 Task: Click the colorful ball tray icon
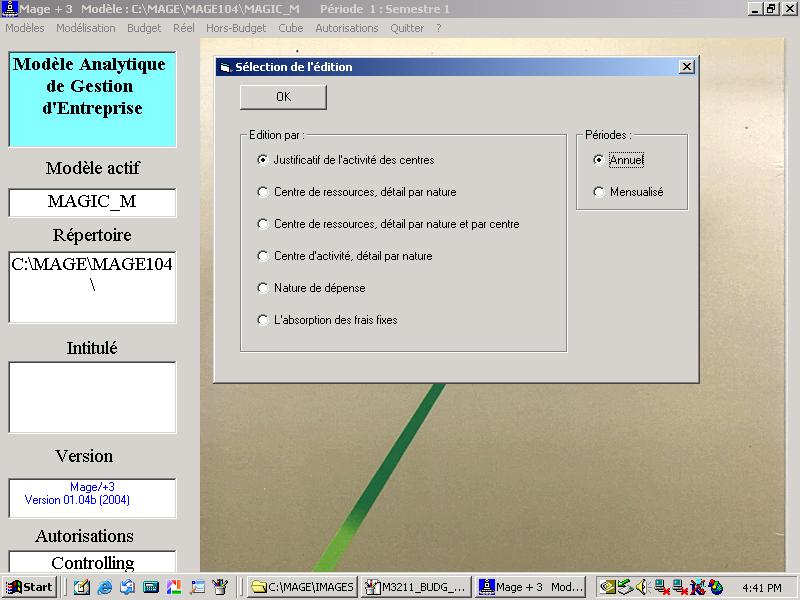(716, 587)
